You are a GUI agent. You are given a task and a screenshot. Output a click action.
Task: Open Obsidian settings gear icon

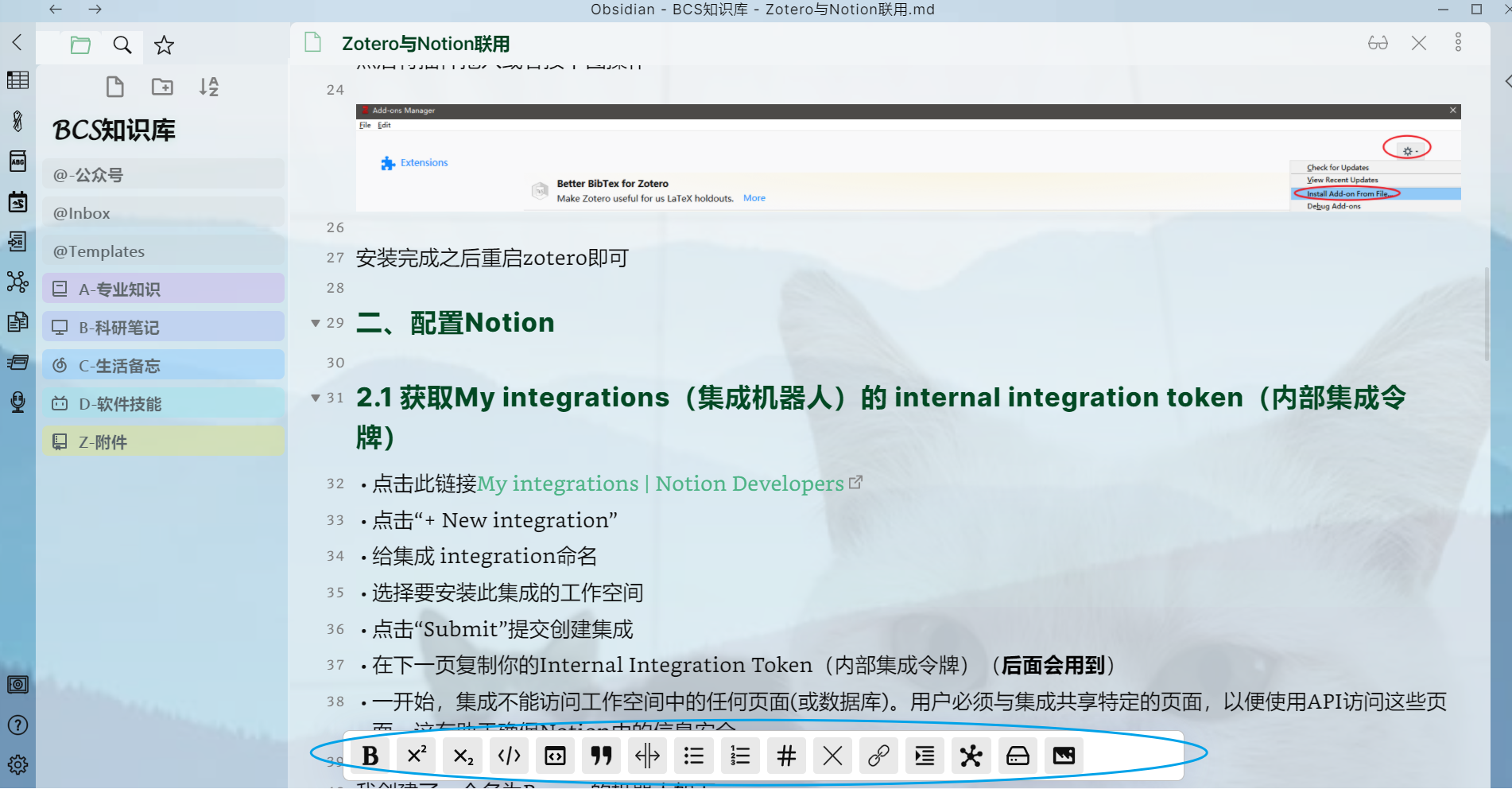pyautogui.click(x=17, y=765)
